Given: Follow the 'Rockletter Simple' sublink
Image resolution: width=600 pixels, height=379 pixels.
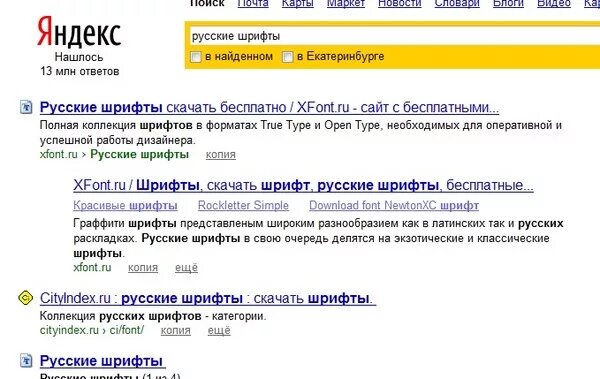Looking at the screenshot, I should click(x=243, y=205).
